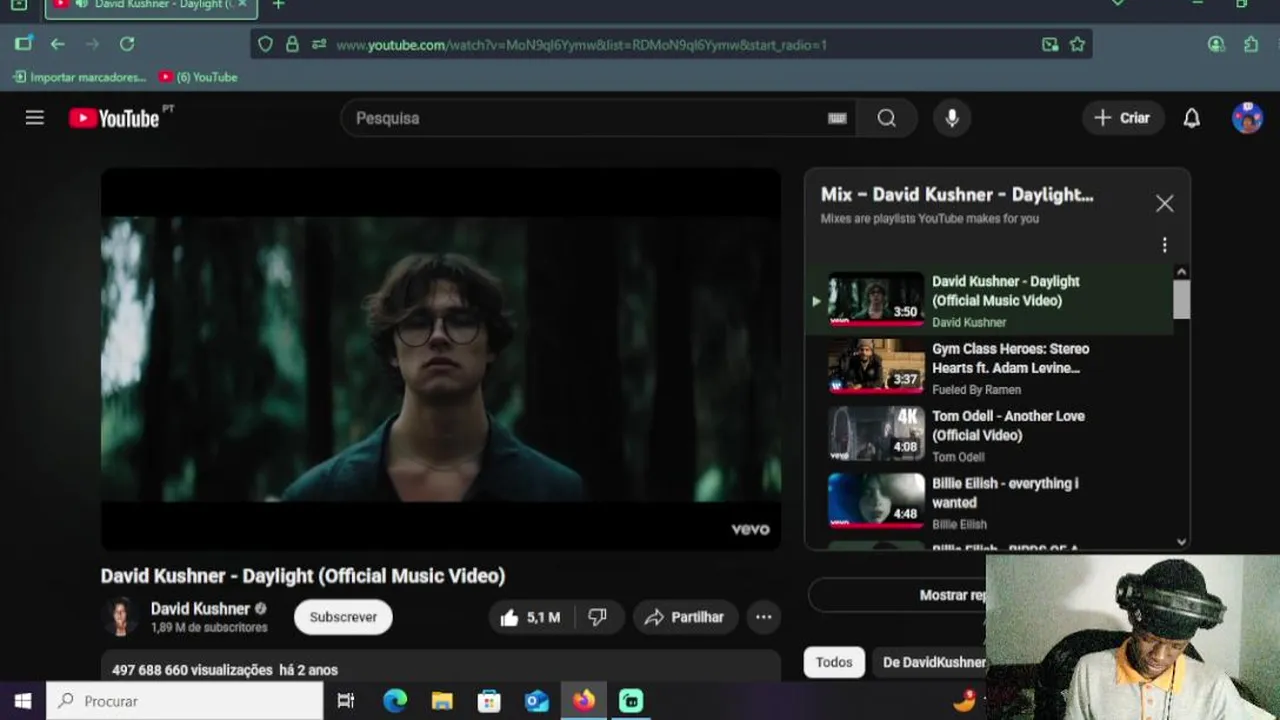Subscribe with the Subscrever button
This screenshot has width=1280, height=720.
click(x=343, y=617)
